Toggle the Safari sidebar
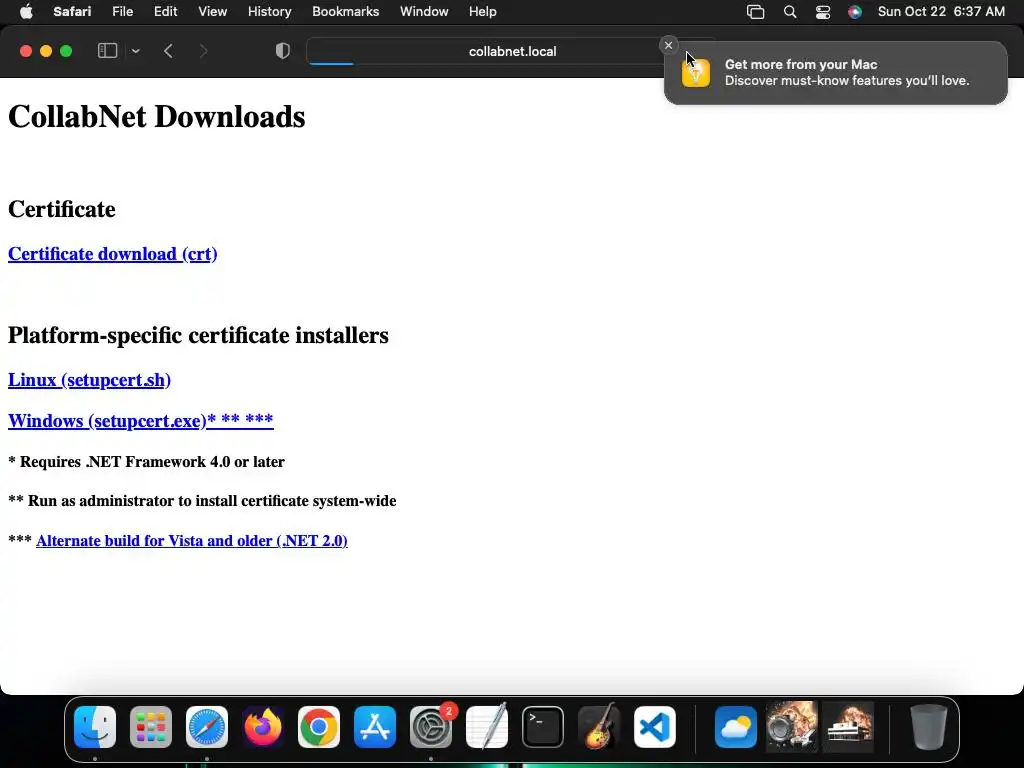 tap(107, 51)
